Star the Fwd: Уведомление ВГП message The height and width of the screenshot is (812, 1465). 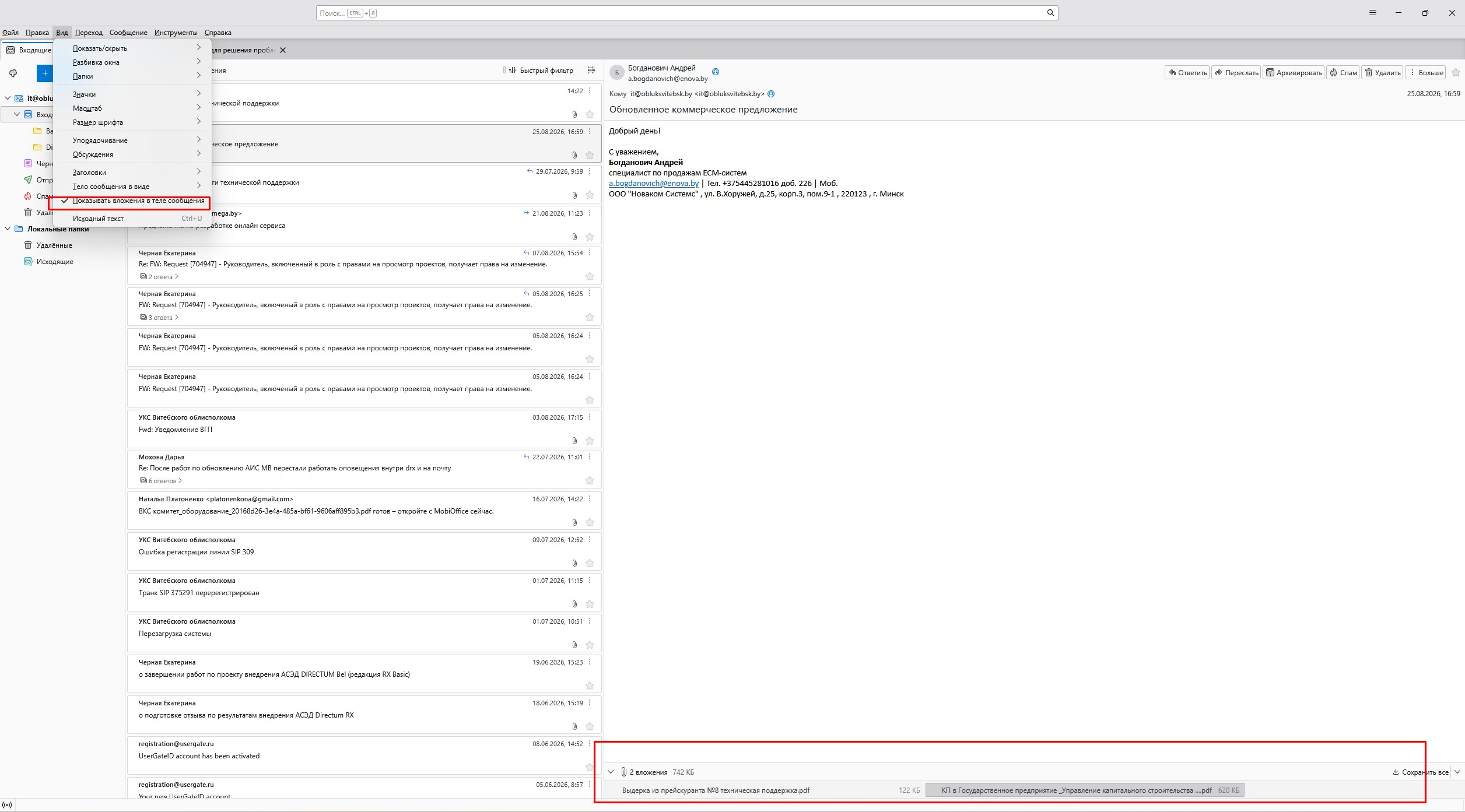590,441
